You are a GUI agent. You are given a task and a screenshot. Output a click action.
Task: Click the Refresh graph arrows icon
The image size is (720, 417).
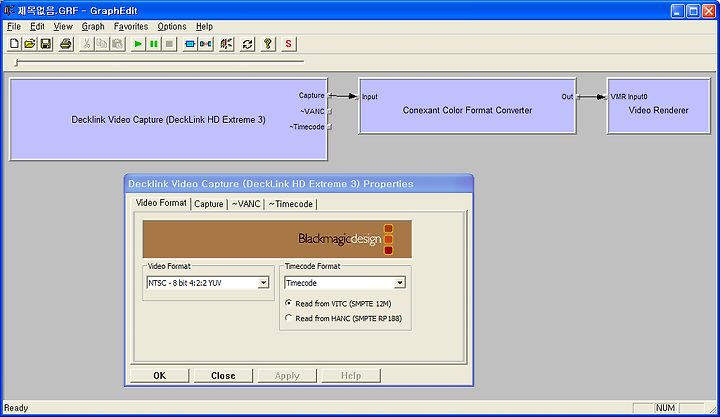(248, 44)
